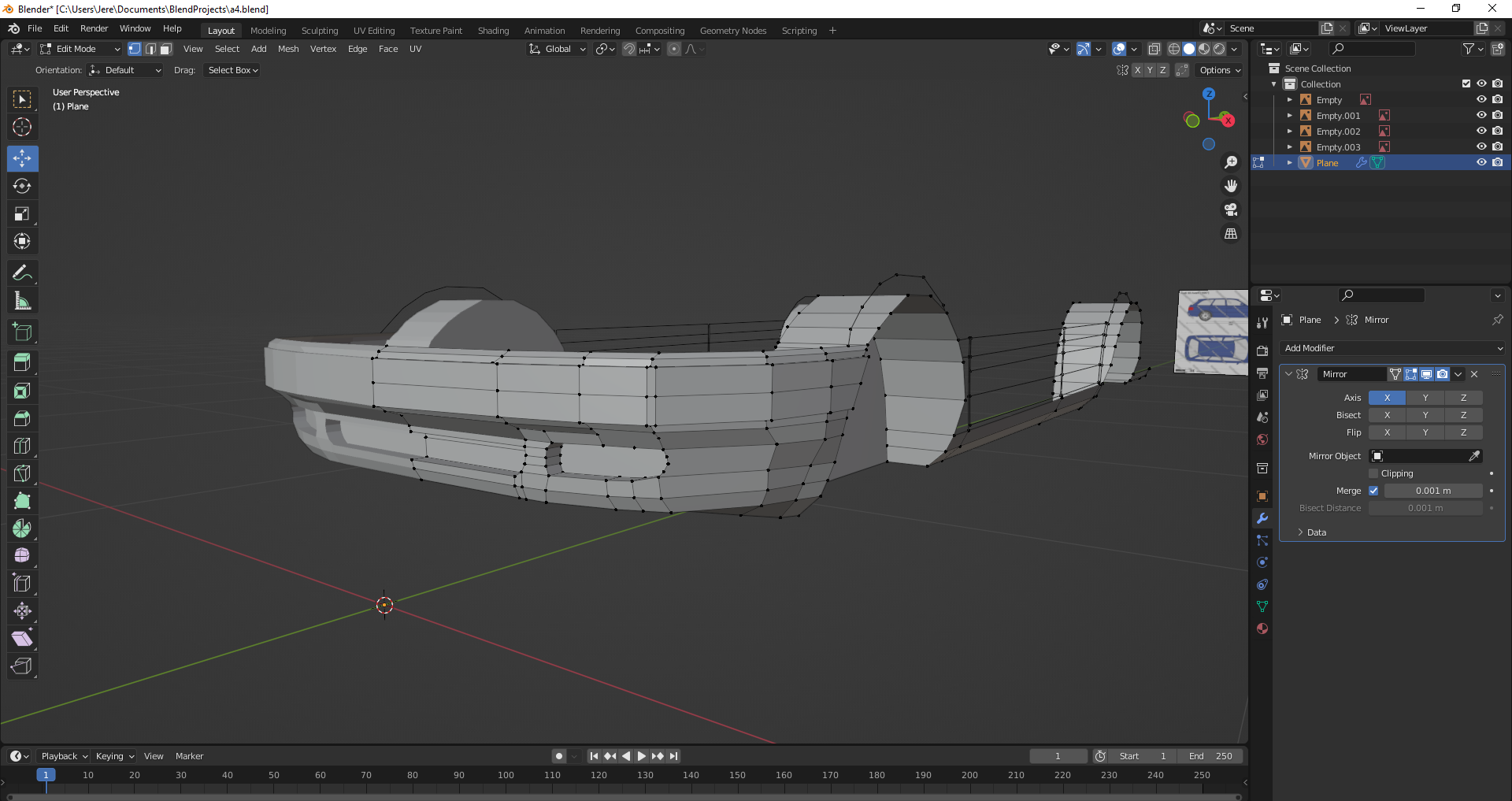
Task: Select the Rotate tool in the toolbar
Action: click(22, 187)
